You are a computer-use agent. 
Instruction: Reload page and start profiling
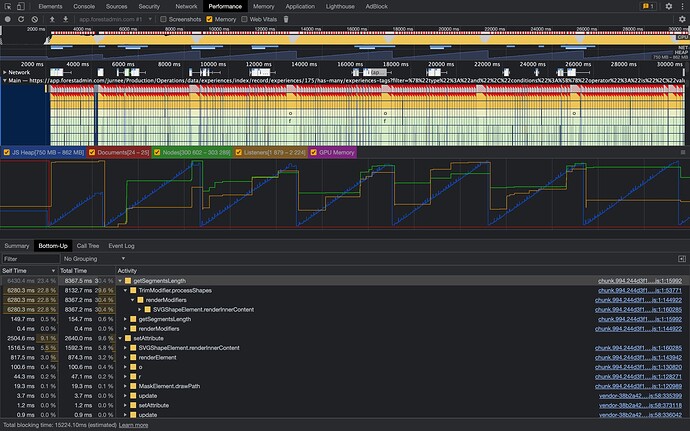tap(21, 19)
